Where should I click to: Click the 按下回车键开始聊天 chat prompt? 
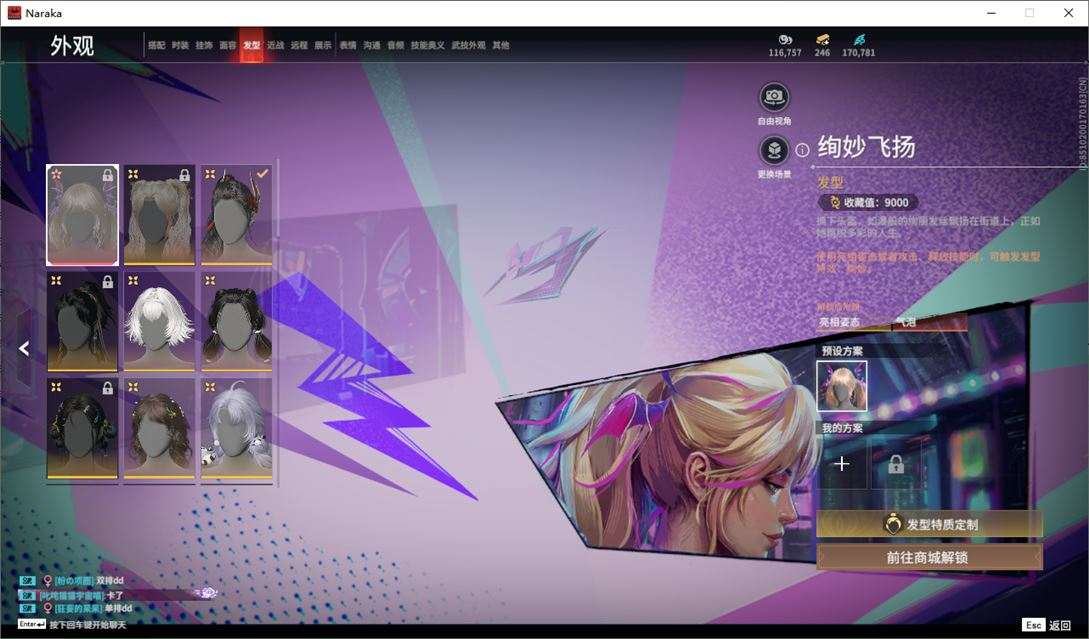tap(88, 624)
